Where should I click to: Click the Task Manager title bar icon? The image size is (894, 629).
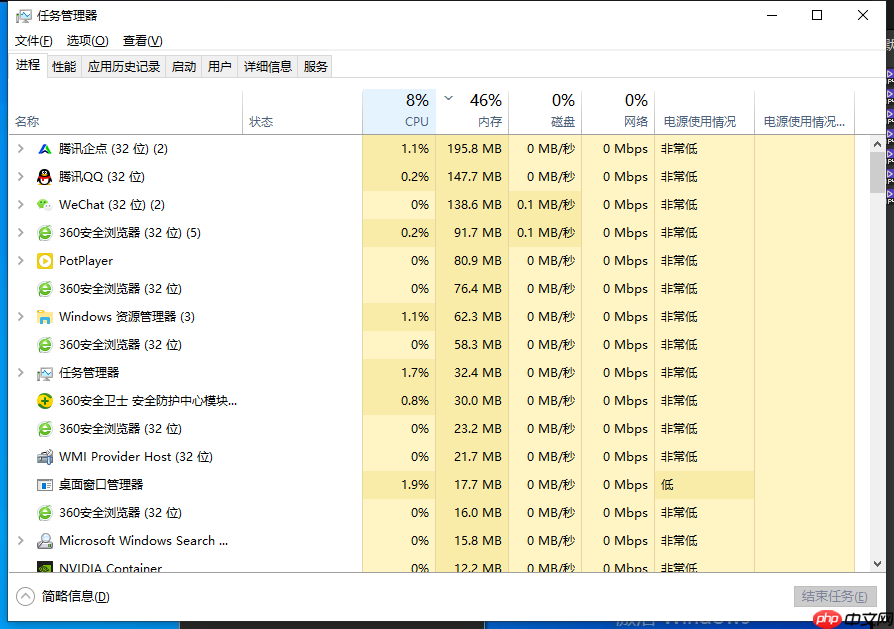coord(23,15)
